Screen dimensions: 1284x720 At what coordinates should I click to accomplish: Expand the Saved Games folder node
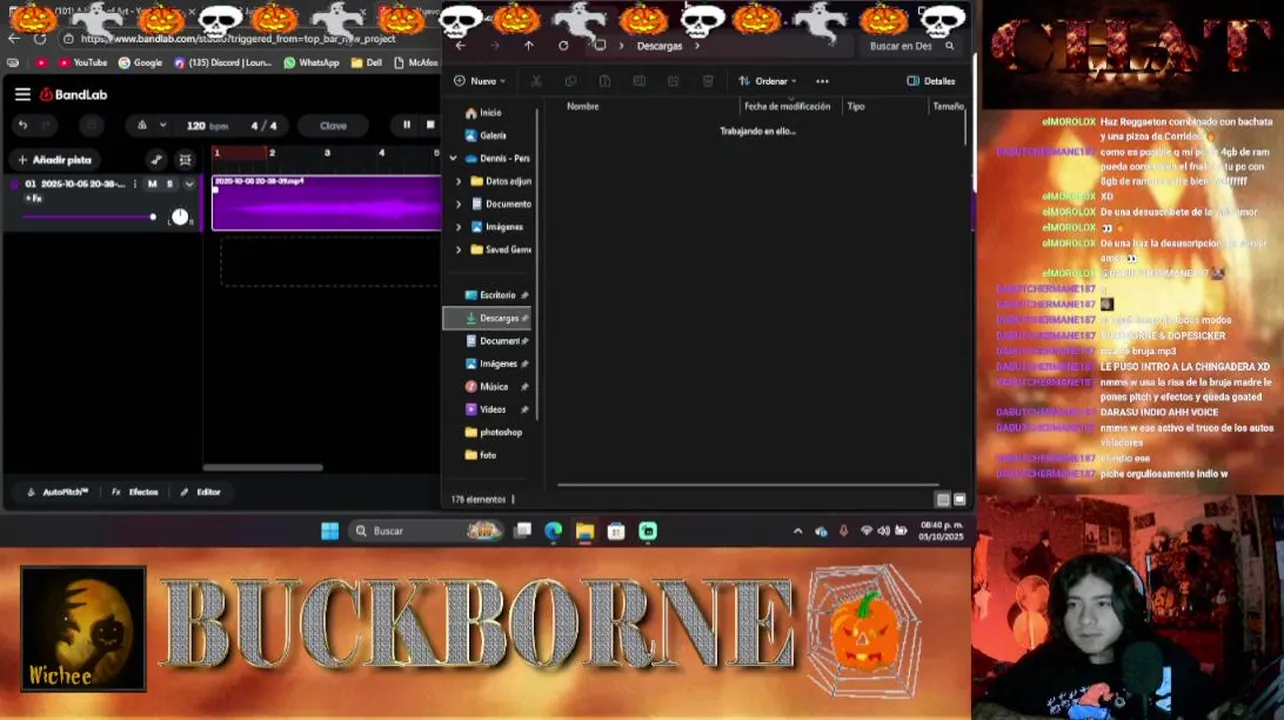[459, 250]
